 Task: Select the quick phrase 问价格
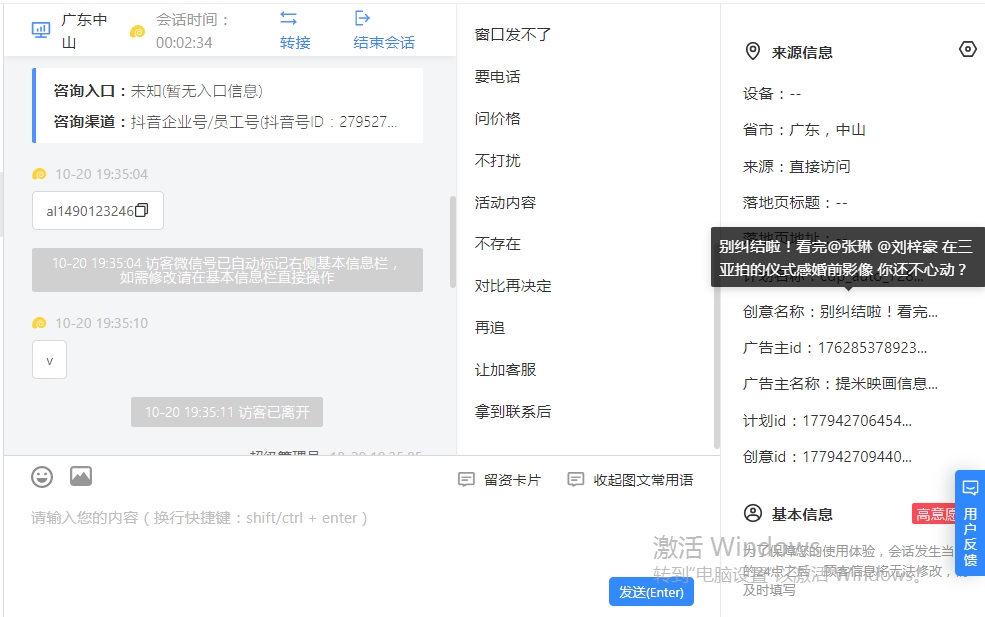coord(498,119)
